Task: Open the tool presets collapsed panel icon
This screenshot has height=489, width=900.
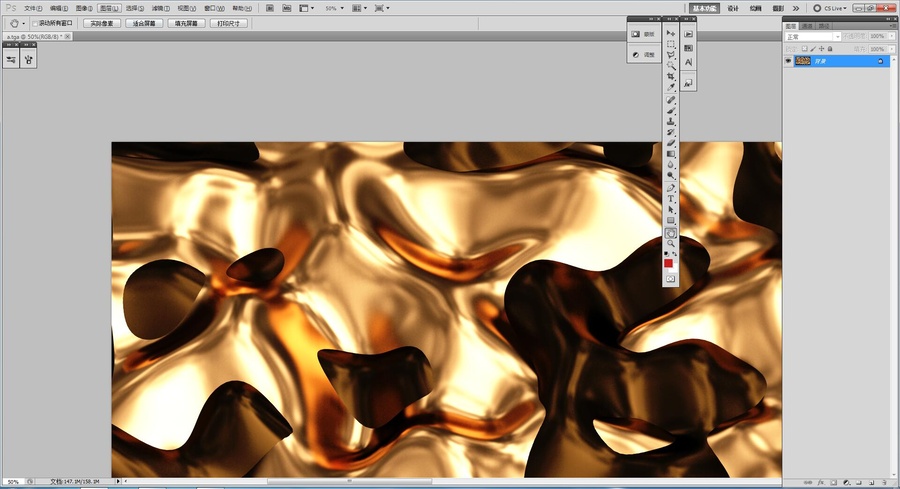Action: pyautogui.click(x=11, y=59)
